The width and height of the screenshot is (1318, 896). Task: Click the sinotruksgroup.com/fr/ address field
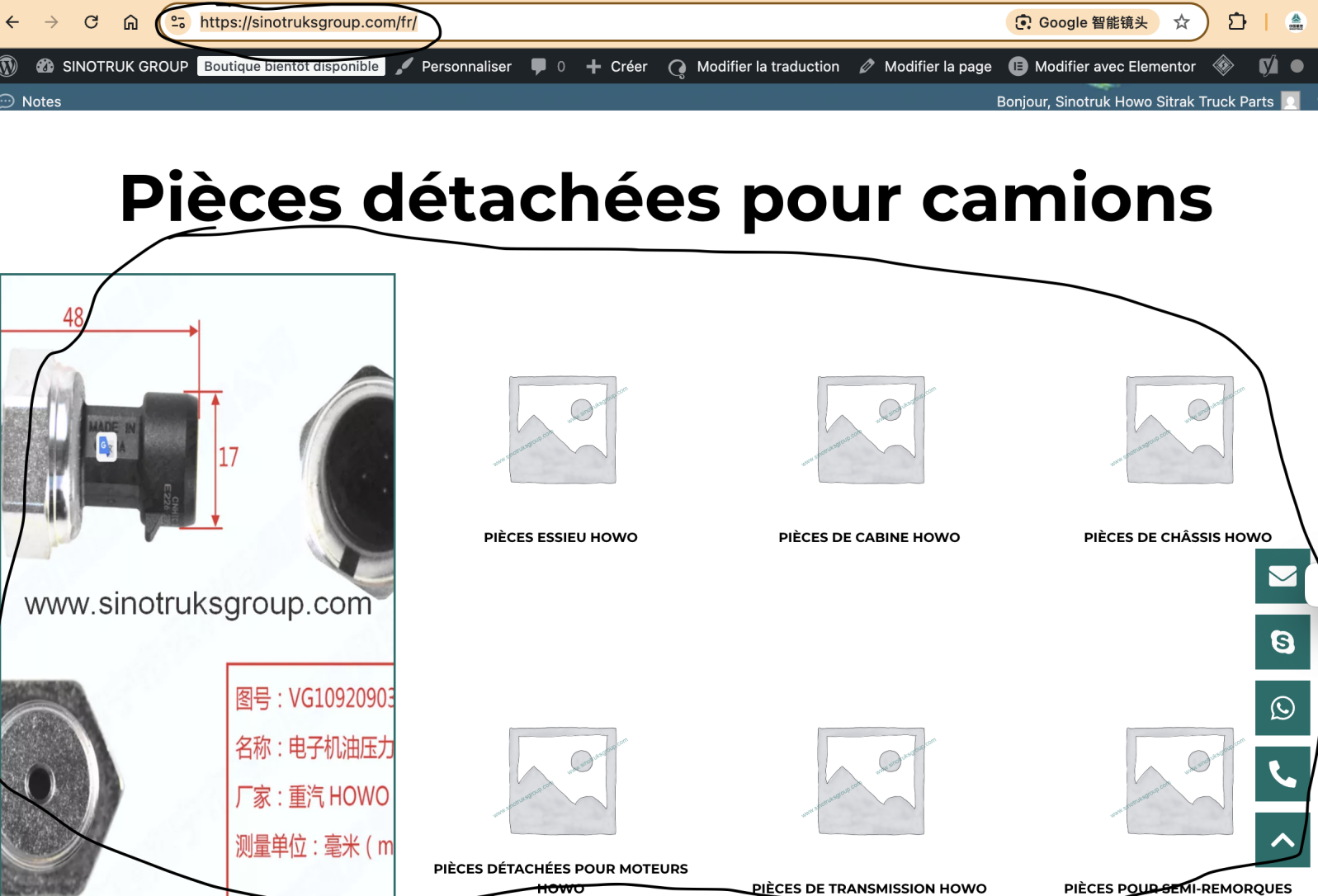[309, 22]
